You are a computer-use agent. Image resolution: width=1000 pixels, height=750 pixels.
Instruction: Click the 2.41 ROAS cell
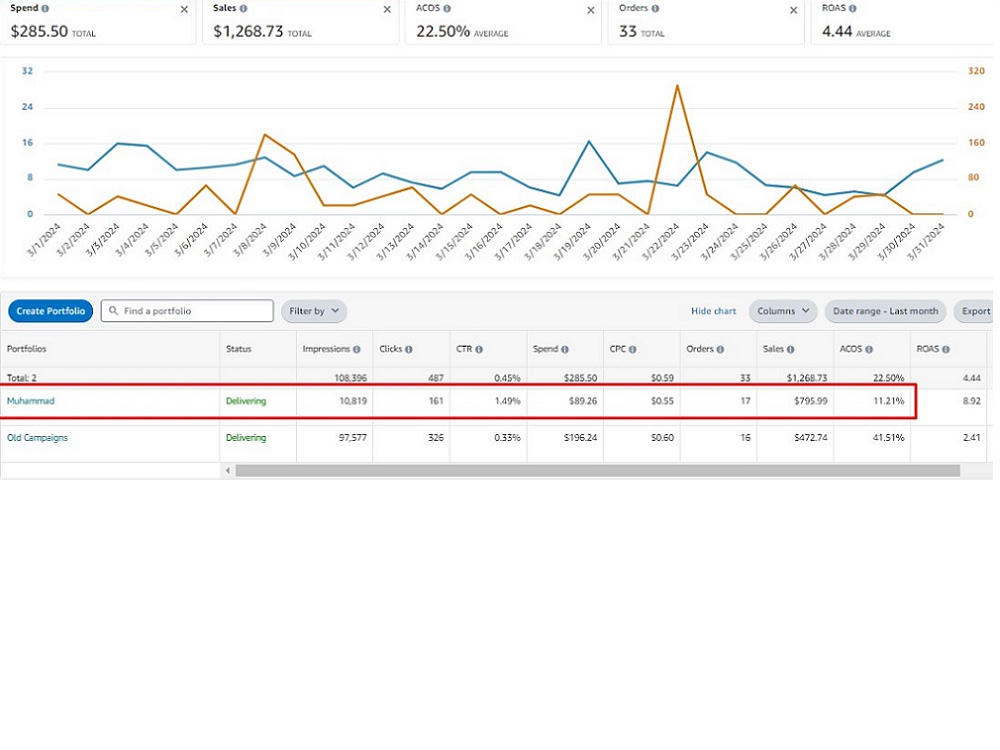971,438
